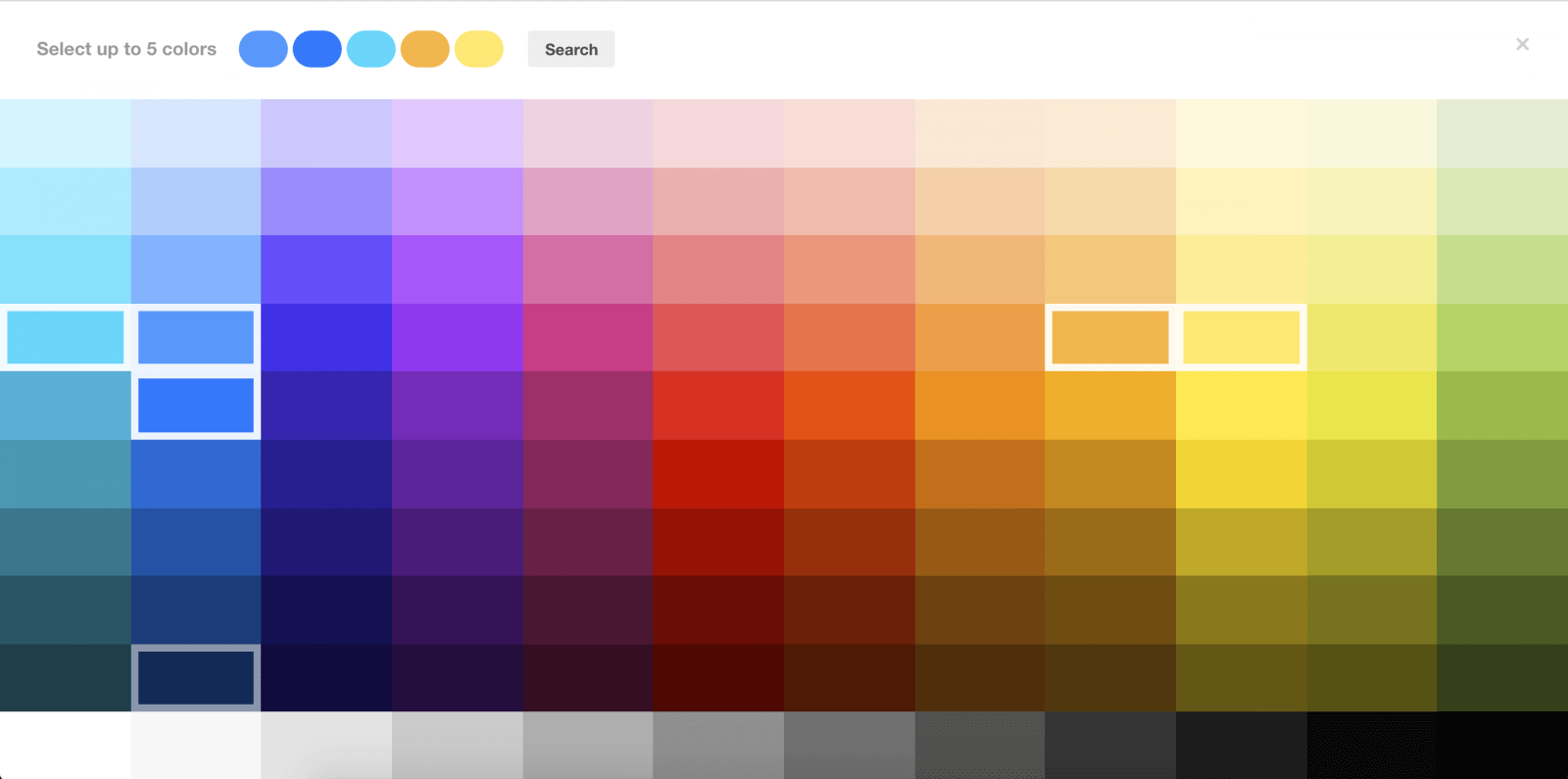Pick the highlighted dark navy swatch
Screen dimensions: 1568x779
coord(196,677)
